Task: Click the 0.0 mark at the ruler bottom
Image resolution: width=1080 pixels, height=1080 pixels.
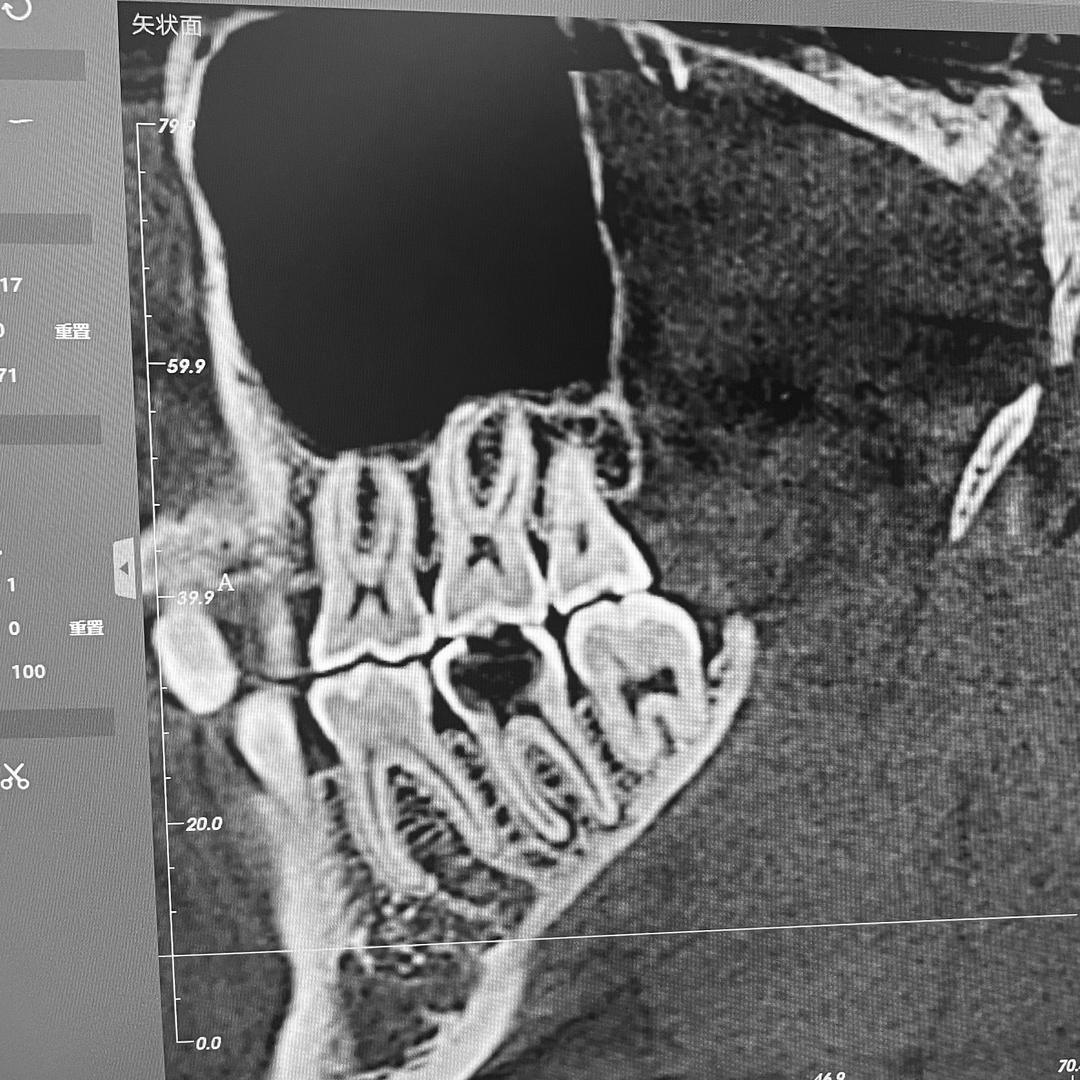Action: tap(207, 1043)
